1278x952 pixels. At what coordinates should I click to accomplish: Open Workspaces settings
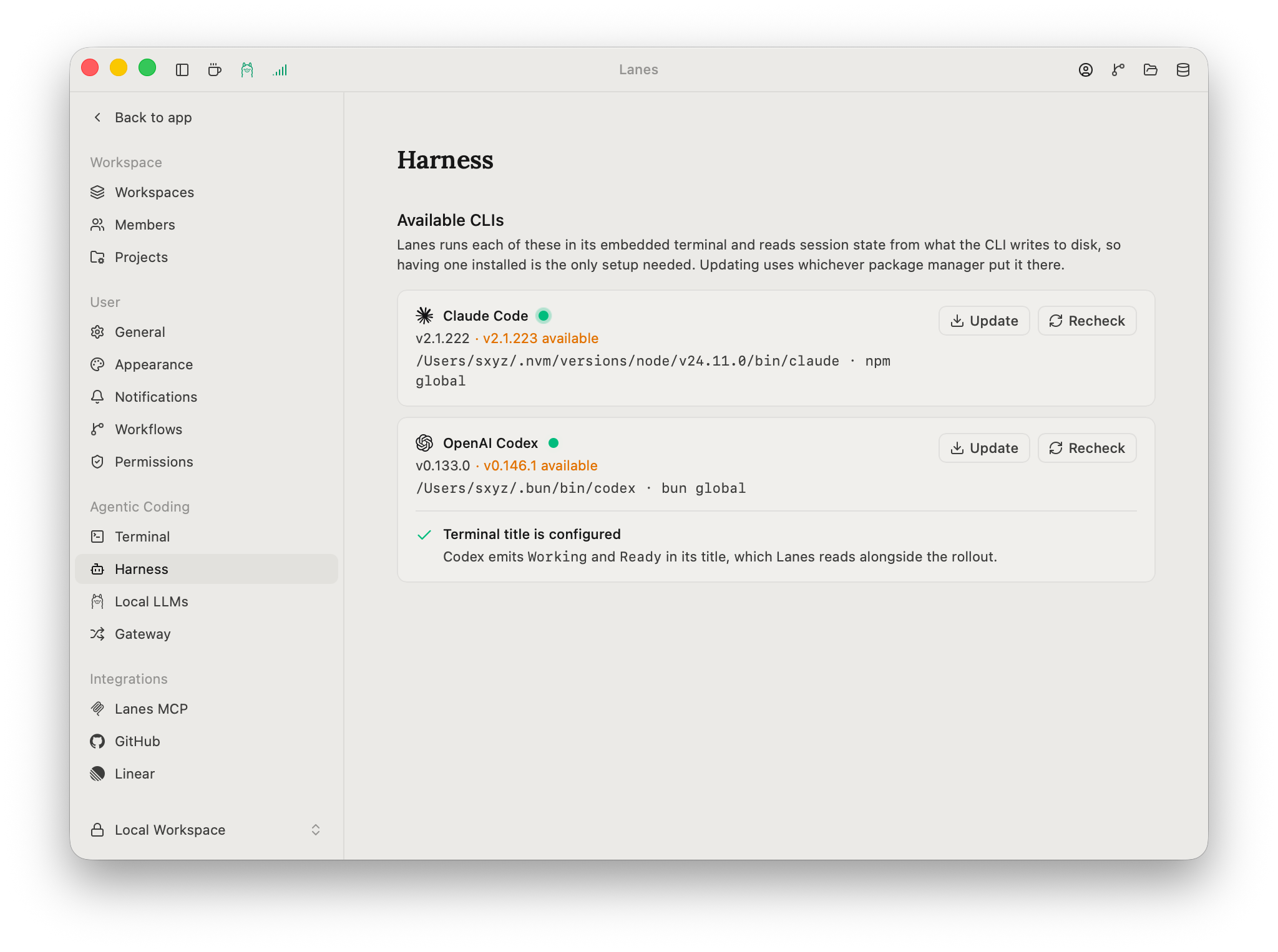click(x=207, y=192)
